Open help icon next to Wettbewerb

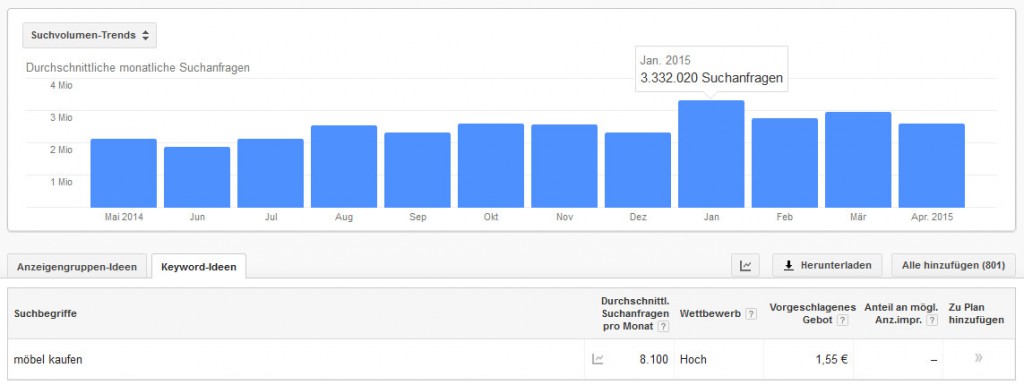click(751, 314)
